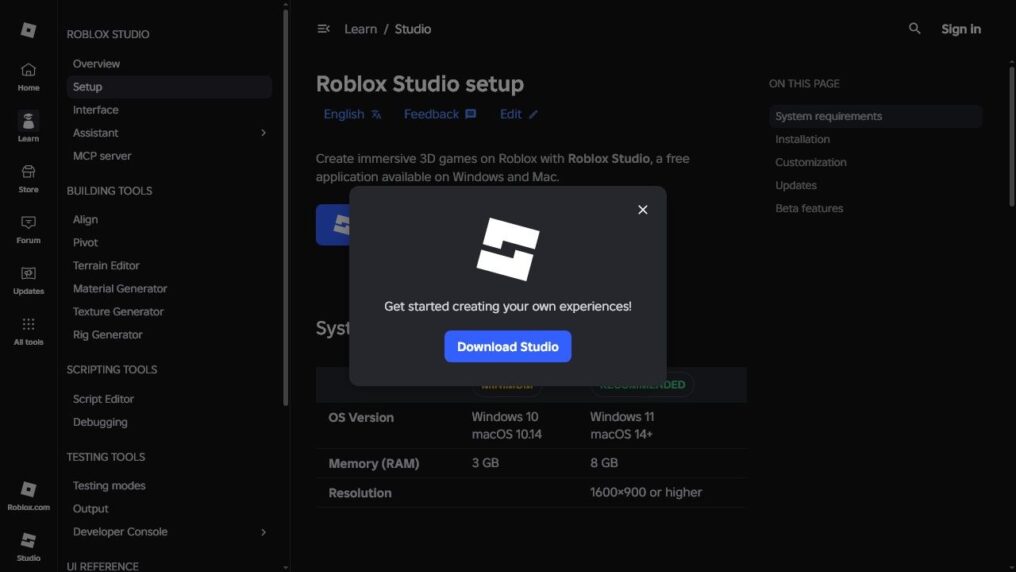Click the sidebar navigation scrollbar
This screenshot has height=572, width=1016.
[x=285, y=207]
